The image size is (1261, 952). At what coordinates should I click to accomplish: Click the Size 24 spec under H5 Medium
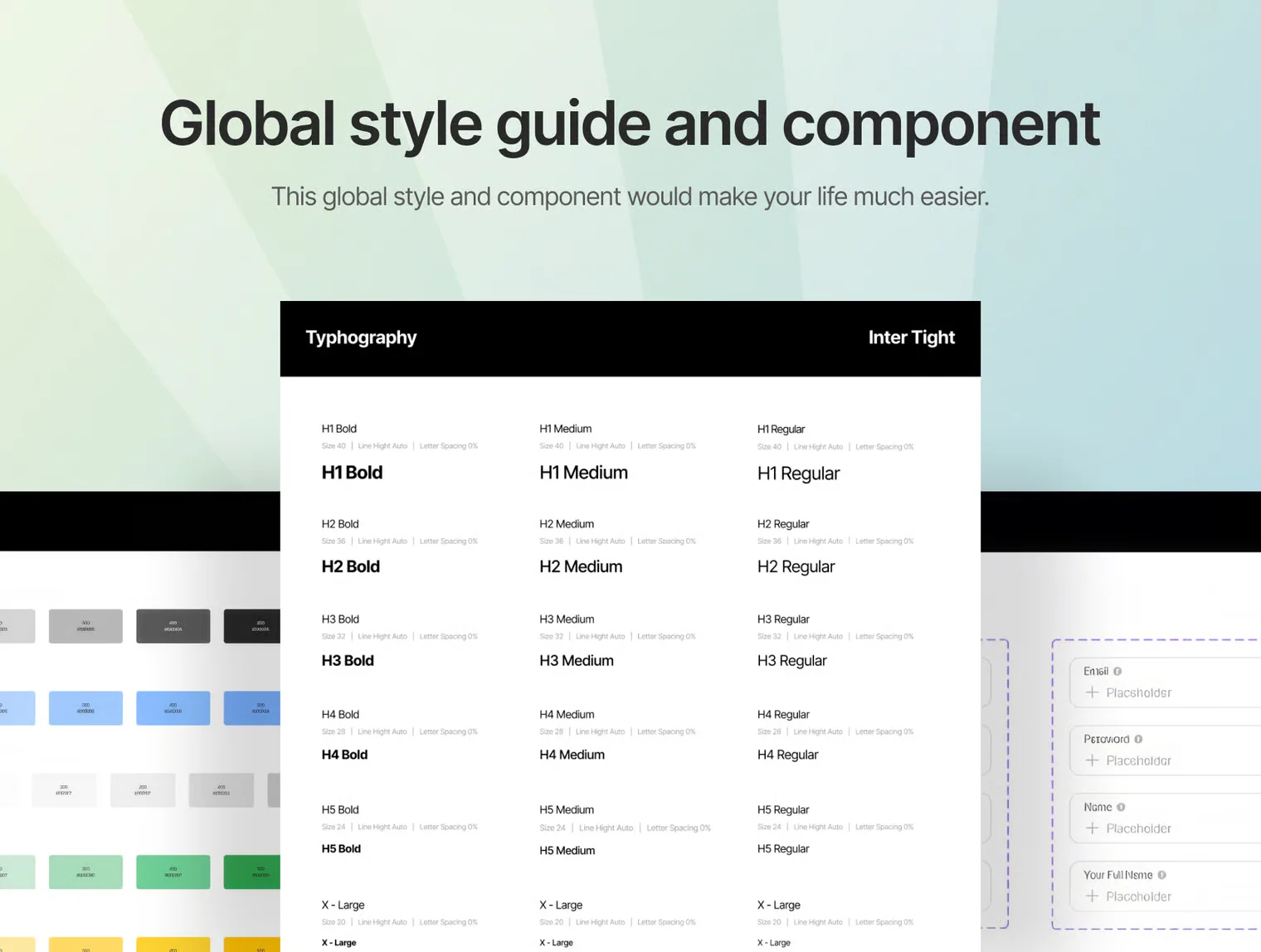click(x=553, y=828)
